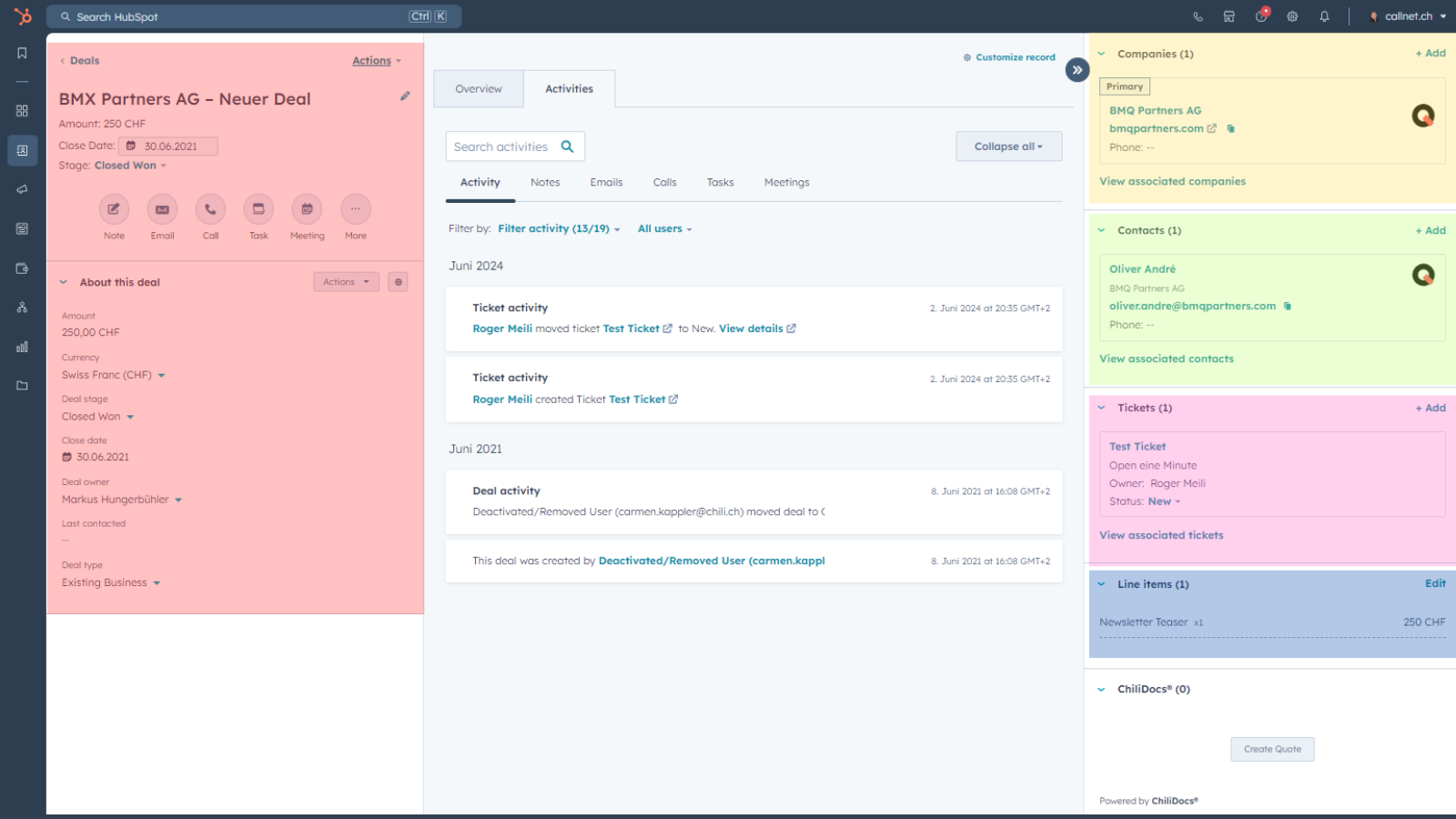Open the content icon in sidebar
This screenshot has height=819, width=1456.
(22, 229)
